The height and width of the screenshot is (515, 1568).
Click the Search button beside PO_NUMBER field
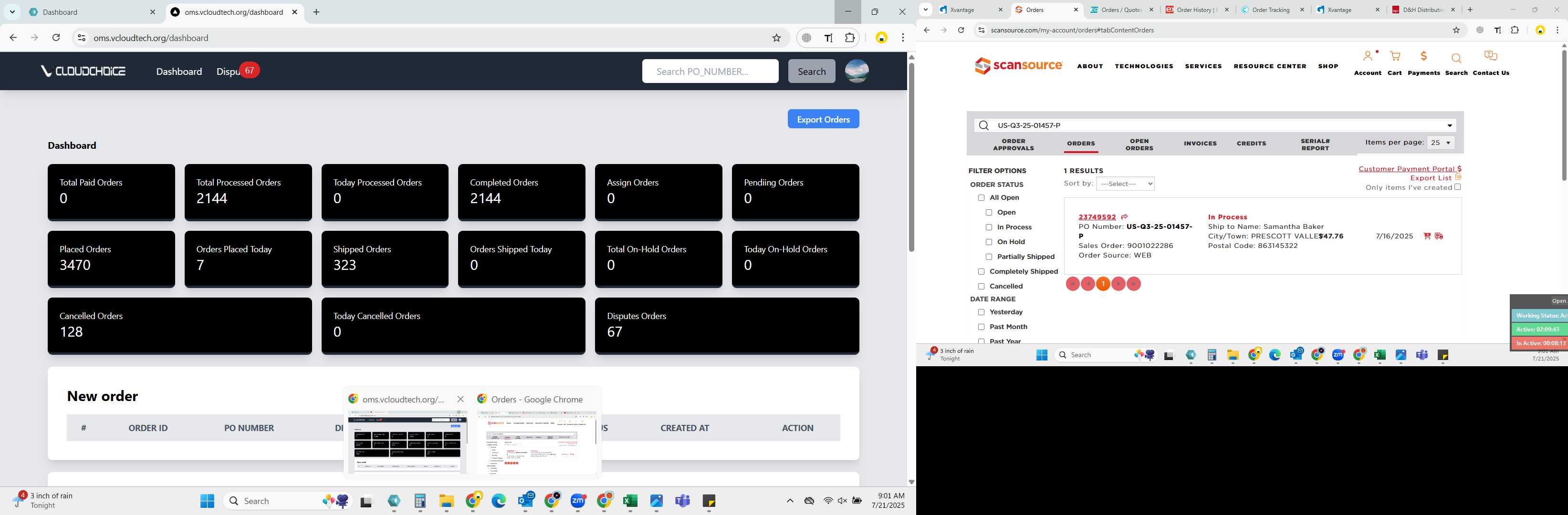point(811,71)
